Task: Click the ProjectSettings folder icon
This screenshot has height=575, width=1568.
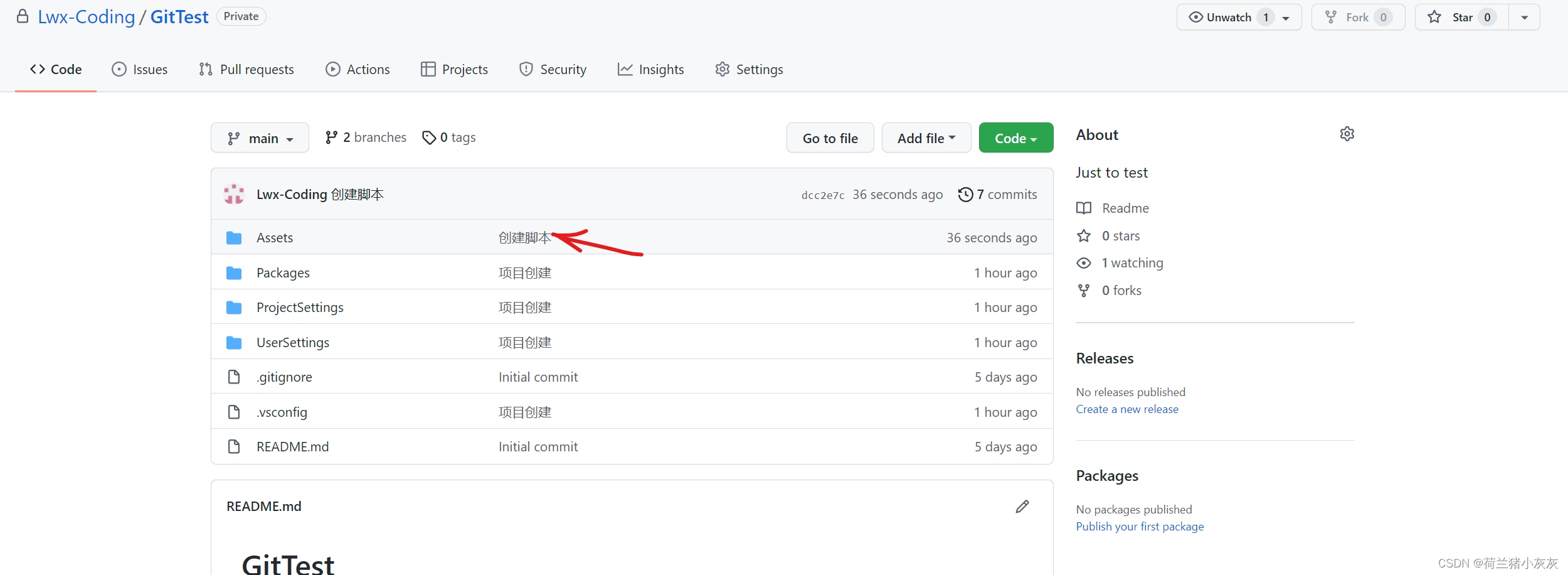Action: point(234,307)
